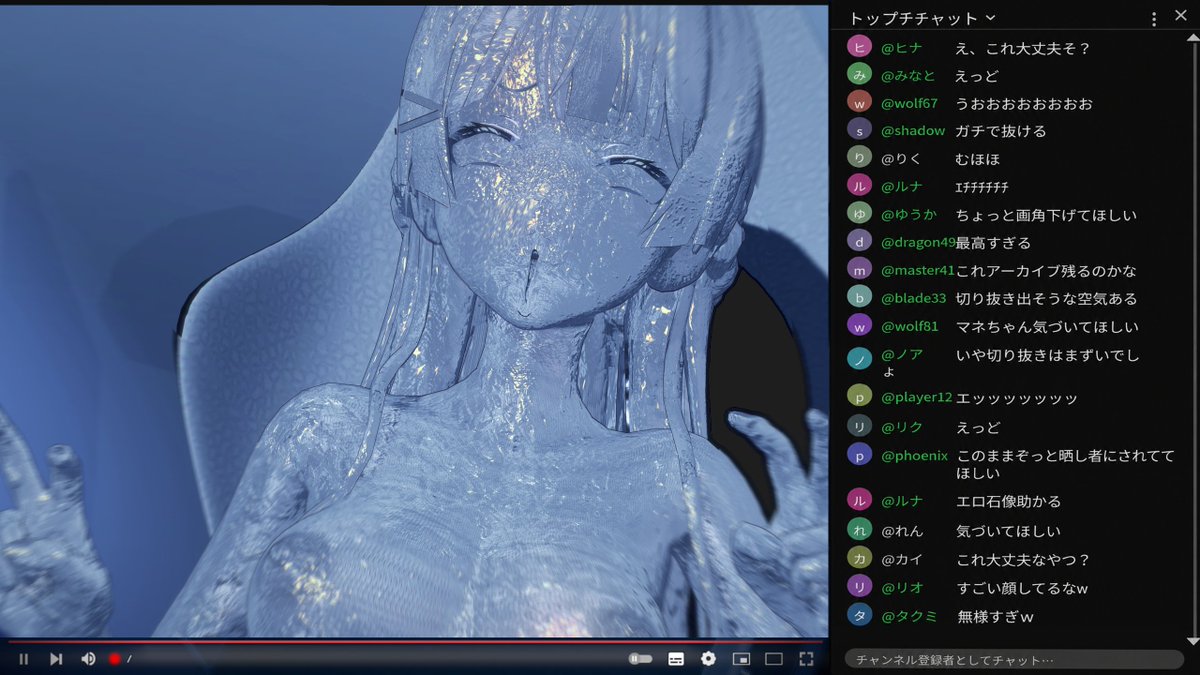Select the @リオ username in chat

point(902,586)
